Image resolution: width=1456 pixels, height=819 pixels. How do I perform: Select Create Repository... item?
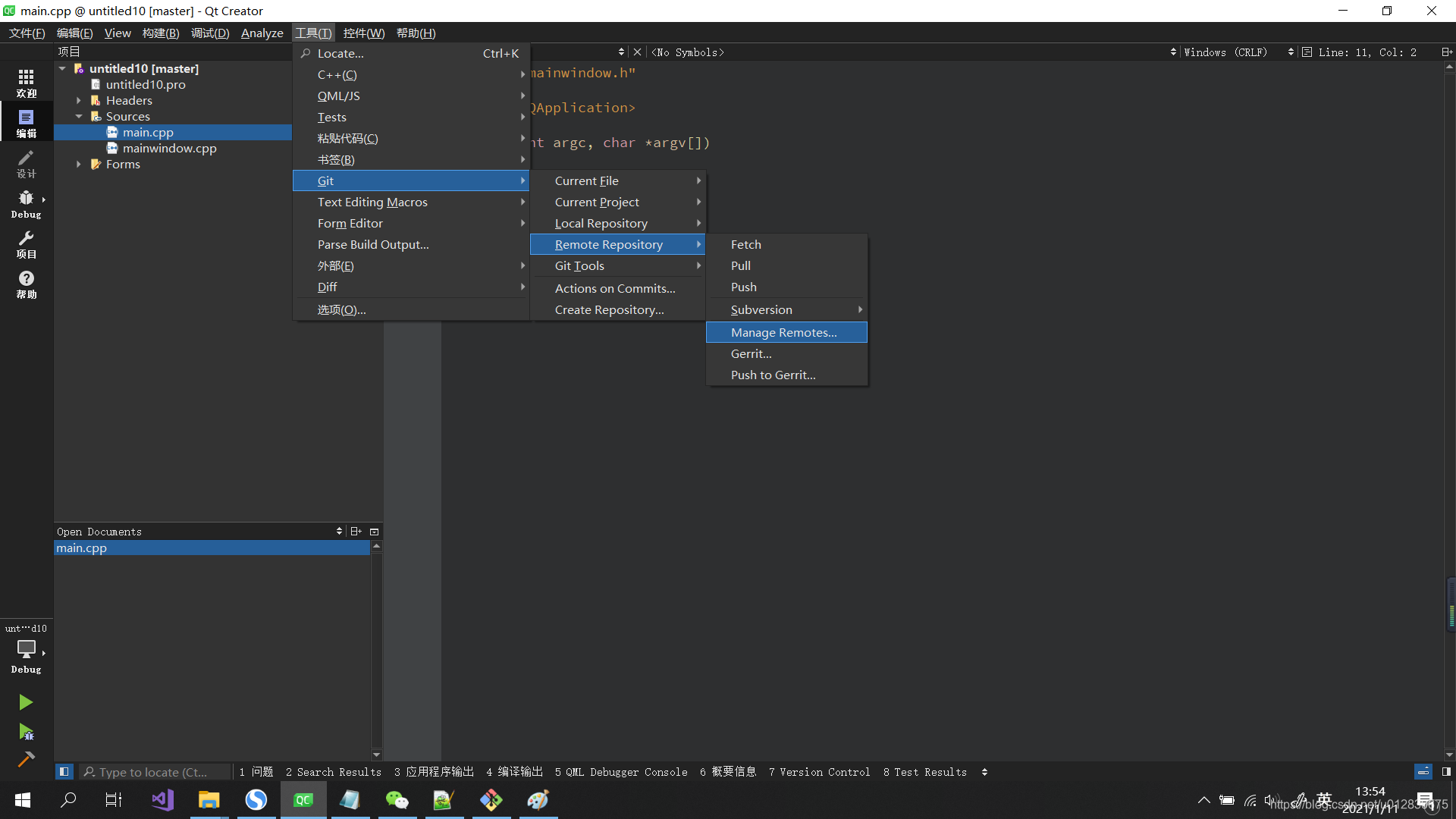[x=618, y=309]
